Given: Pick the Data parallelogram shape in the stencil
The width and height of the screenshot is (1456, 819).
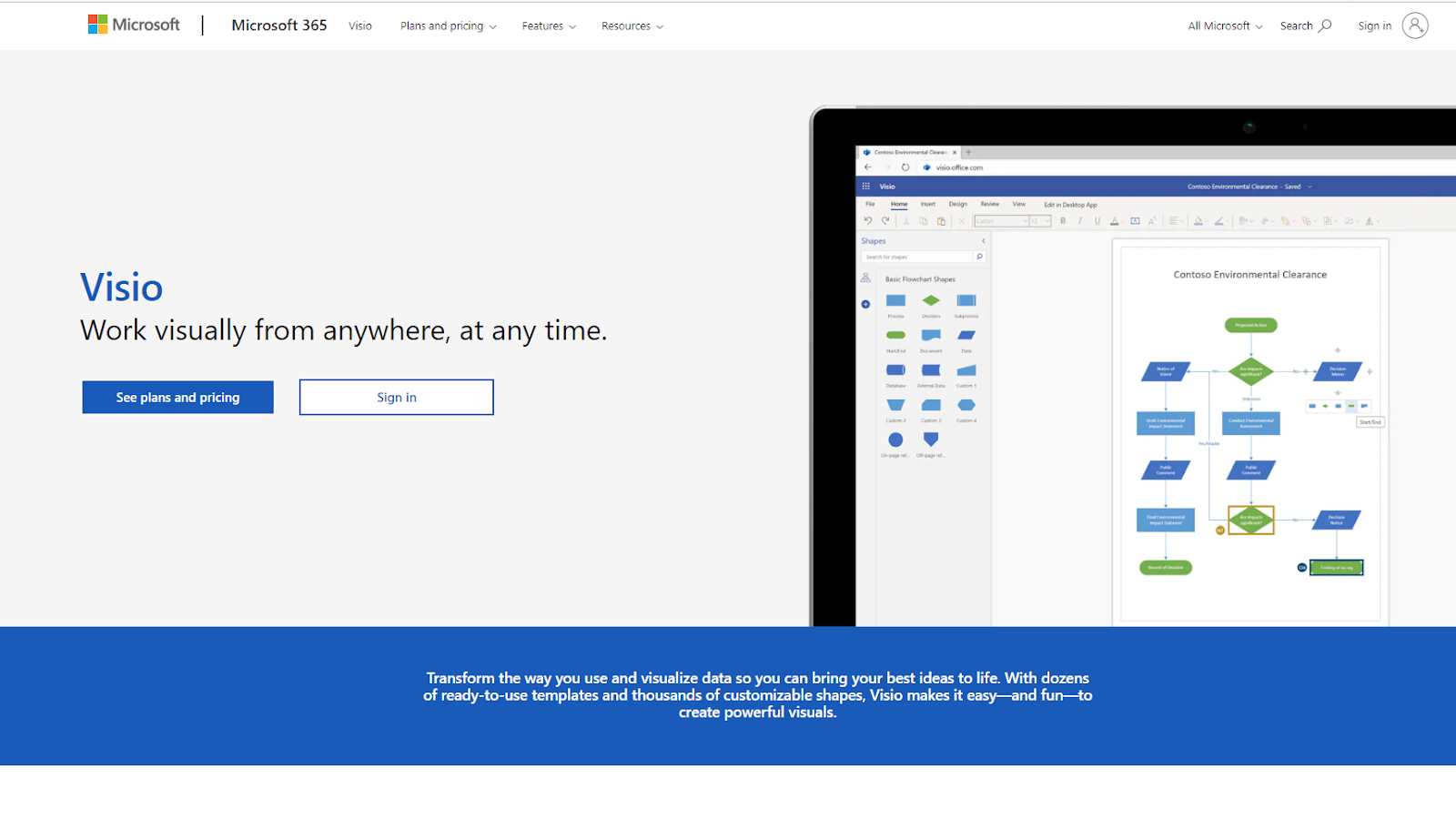Looking at the screenshot, I should (x=966, y=335).
